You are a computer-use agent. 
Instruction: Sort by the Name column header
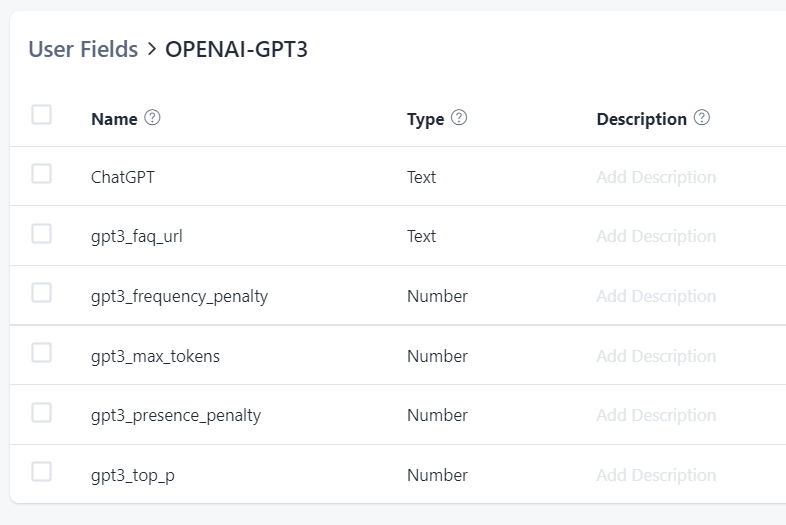tap(114, 119)
